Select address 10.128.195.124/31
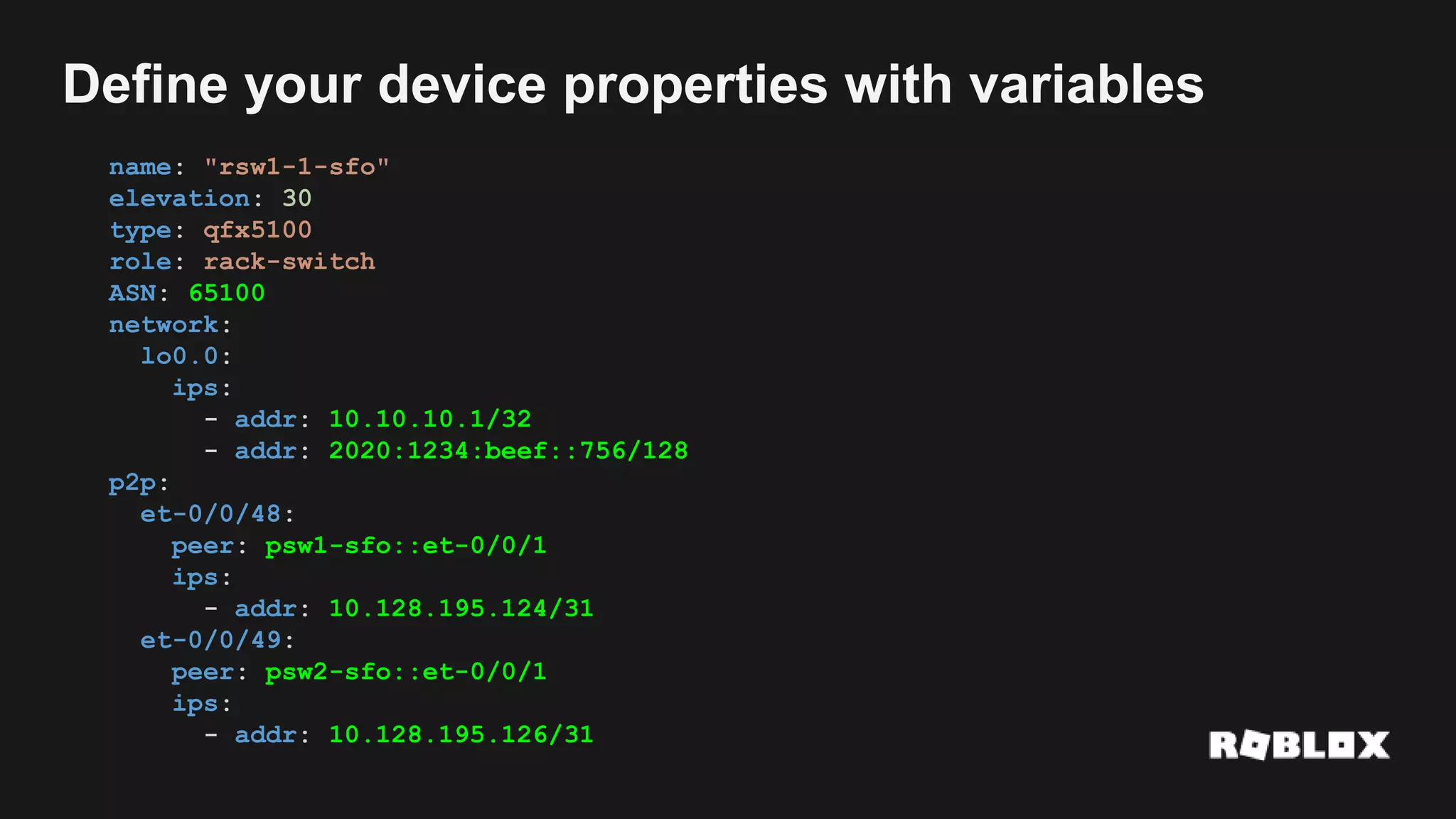The height and width of the screenshot is (819, 1456). [461, 609]
